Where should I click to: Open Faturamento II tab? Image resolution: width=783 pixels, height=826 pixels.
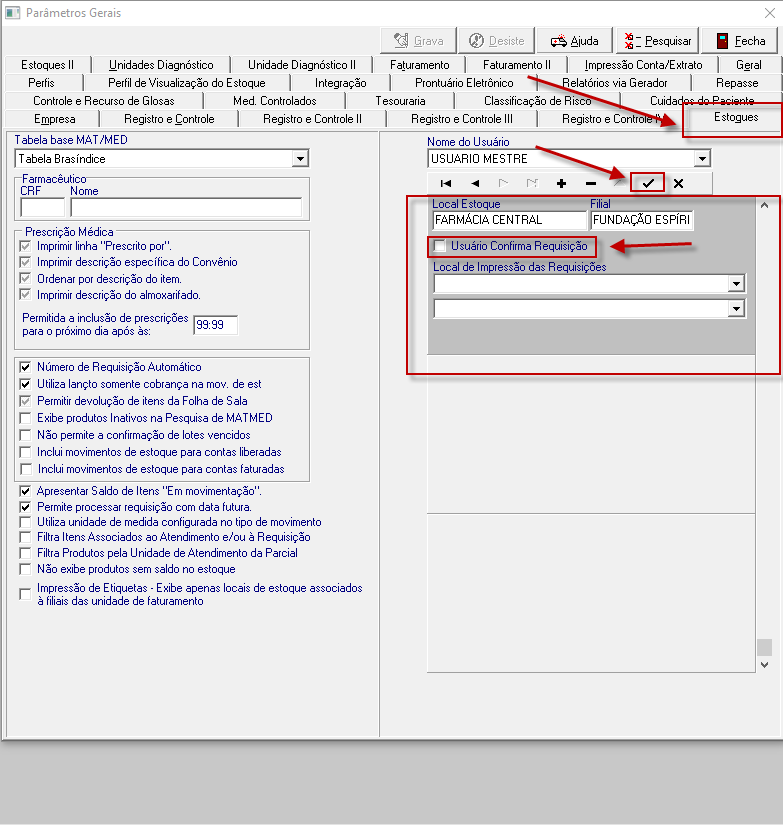point(517,65)
